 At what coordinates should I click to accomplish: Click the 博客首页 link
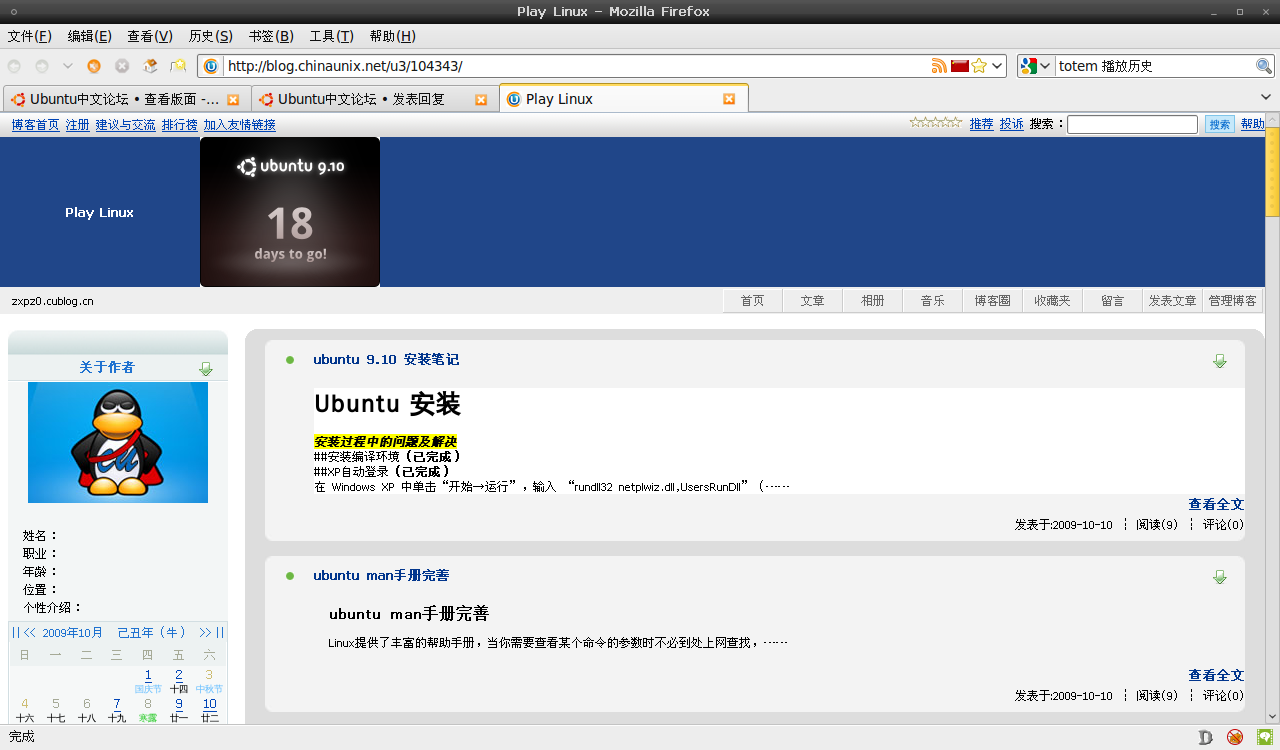tap(35, 125)
